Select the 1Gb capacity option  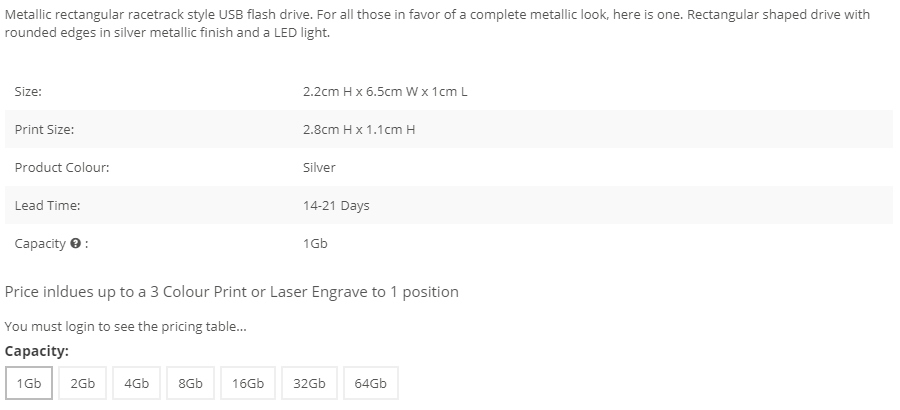point(29,384)
